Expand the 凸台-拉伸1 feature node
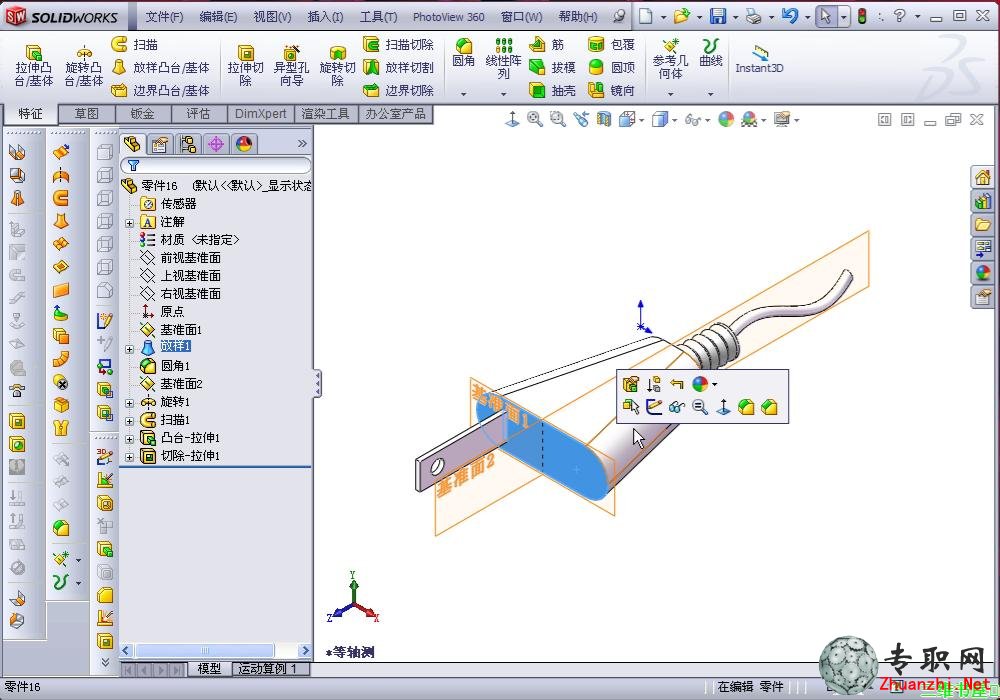 point(129,439)
